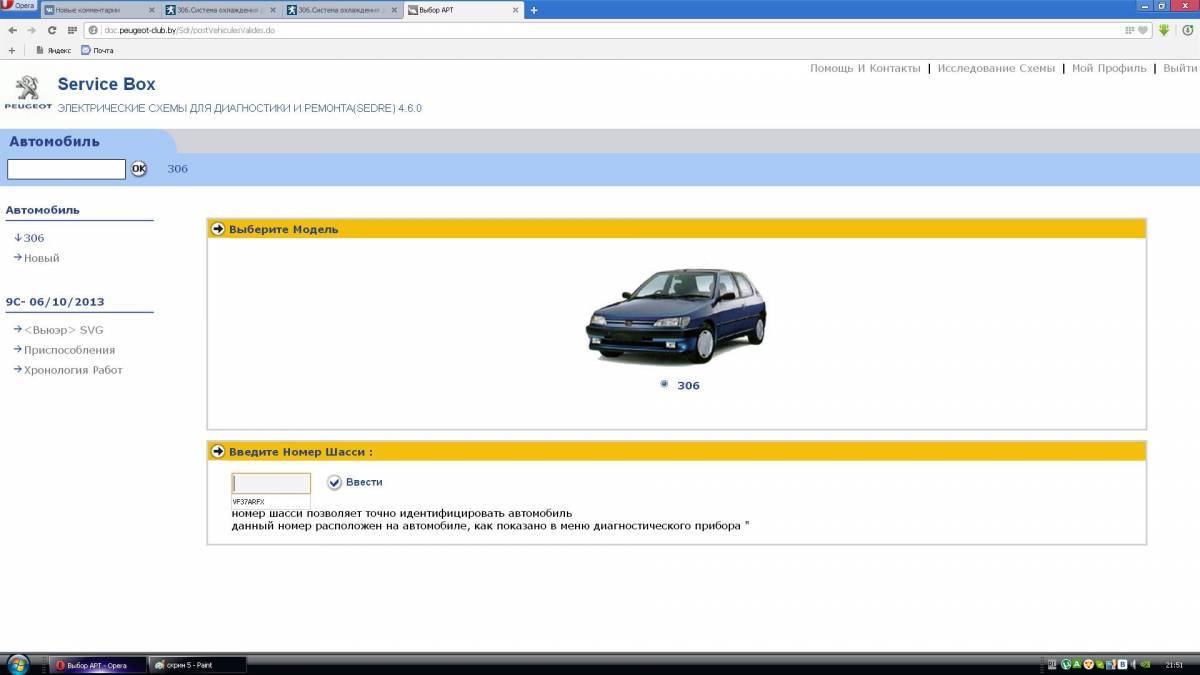Add page to bookmarks with heart icon

pos(1142,30)
